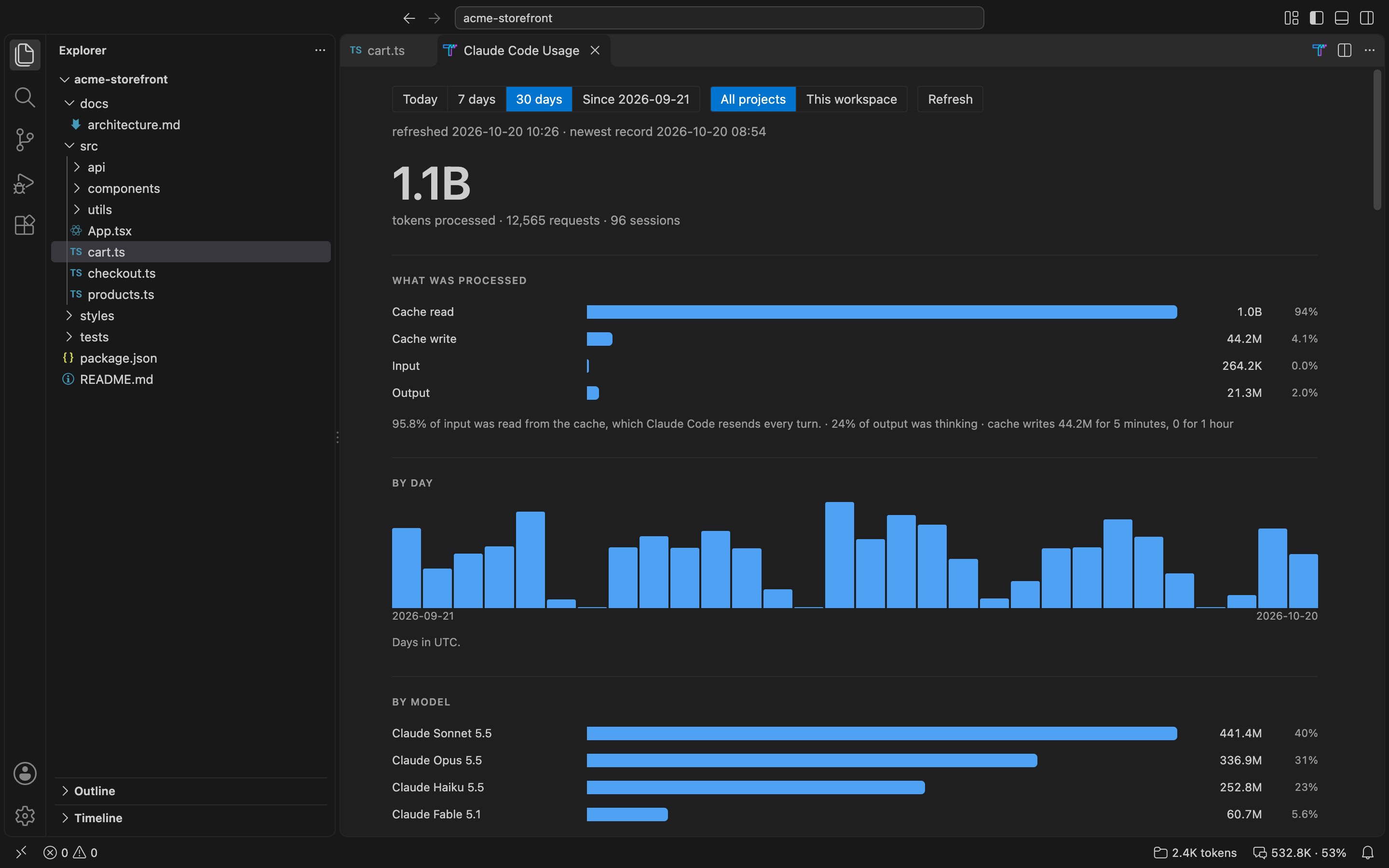Open the Extensions view icon
Image resolution: width=1389 pixels, height=868 pixels.
pyautogui.click(x=25, y=225)
